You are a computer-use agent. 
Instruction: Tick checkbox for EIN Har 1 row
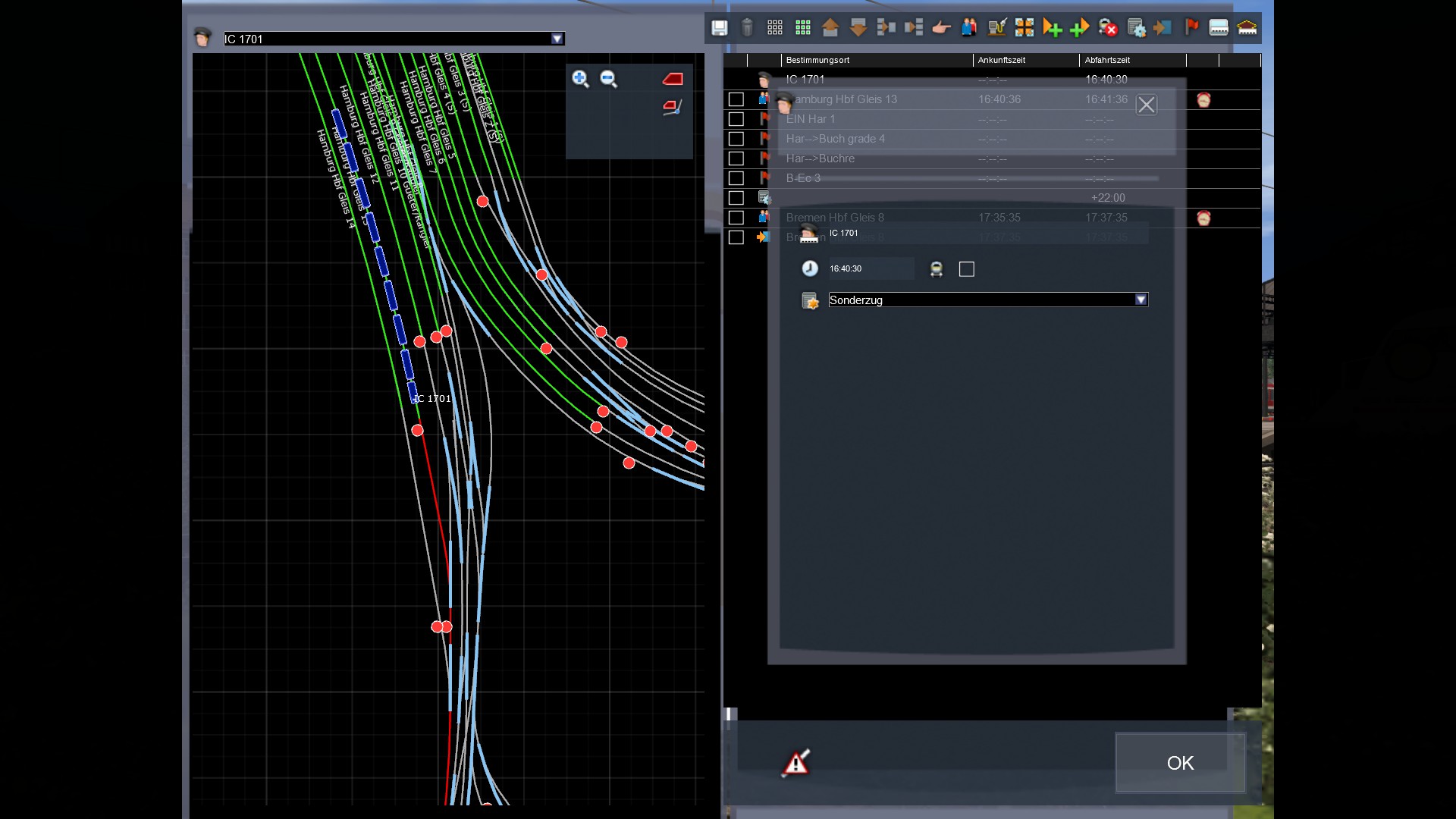(736, 119)
